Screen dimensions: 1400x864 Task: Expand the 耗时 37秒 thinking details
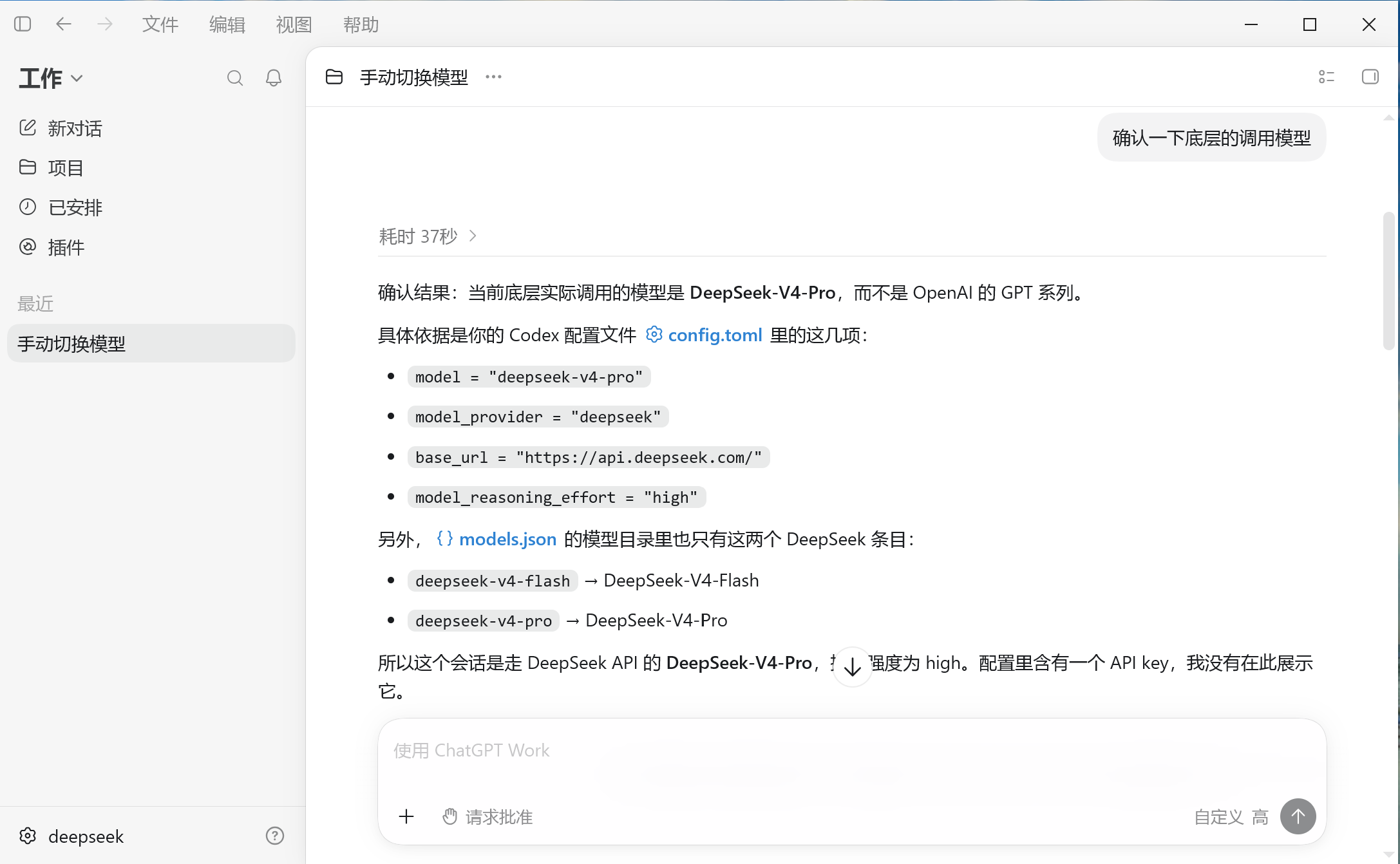pos(428,236)
